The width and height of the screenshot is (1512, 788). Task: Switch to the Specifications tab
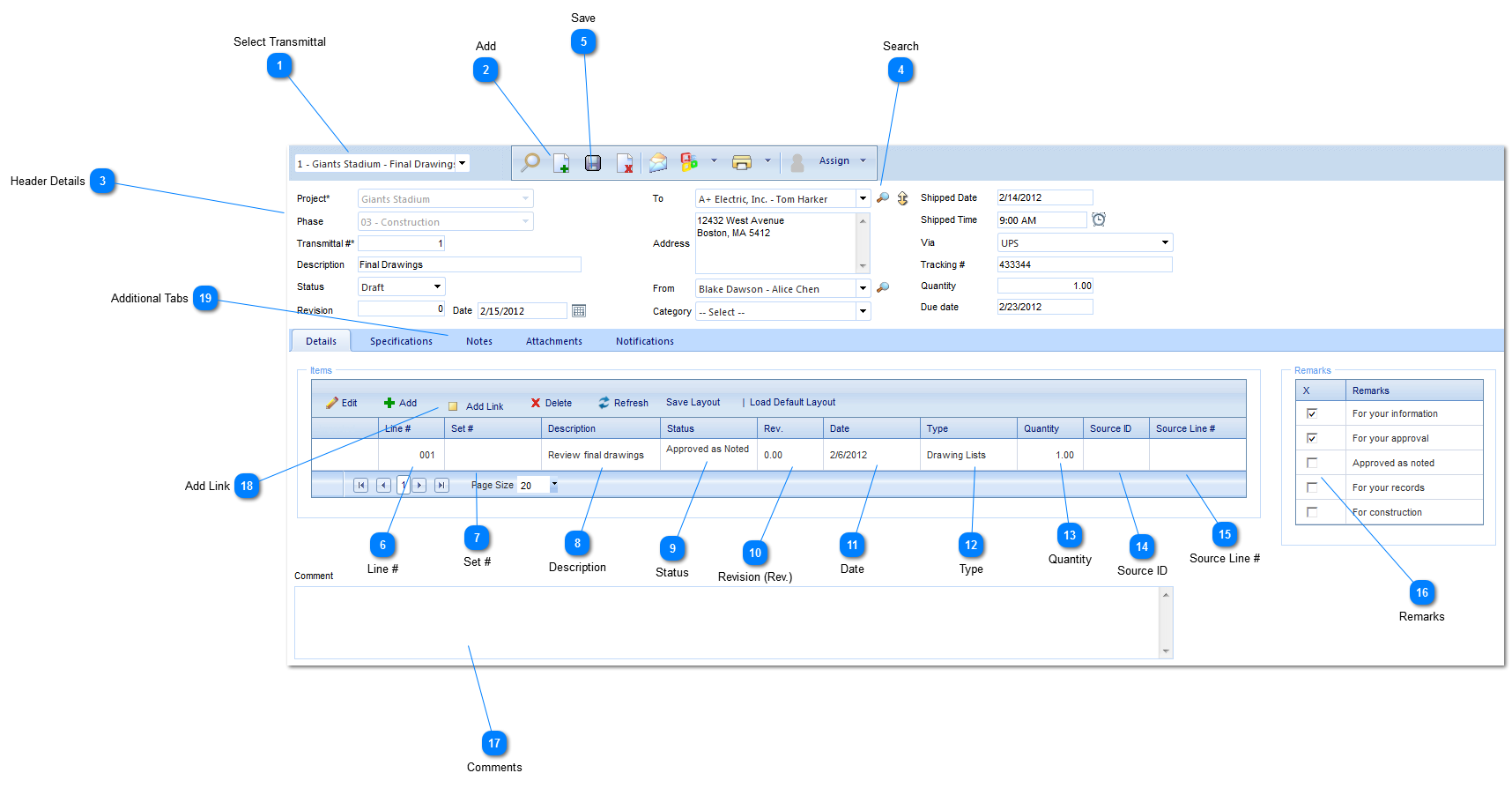[x=401, y=341]
